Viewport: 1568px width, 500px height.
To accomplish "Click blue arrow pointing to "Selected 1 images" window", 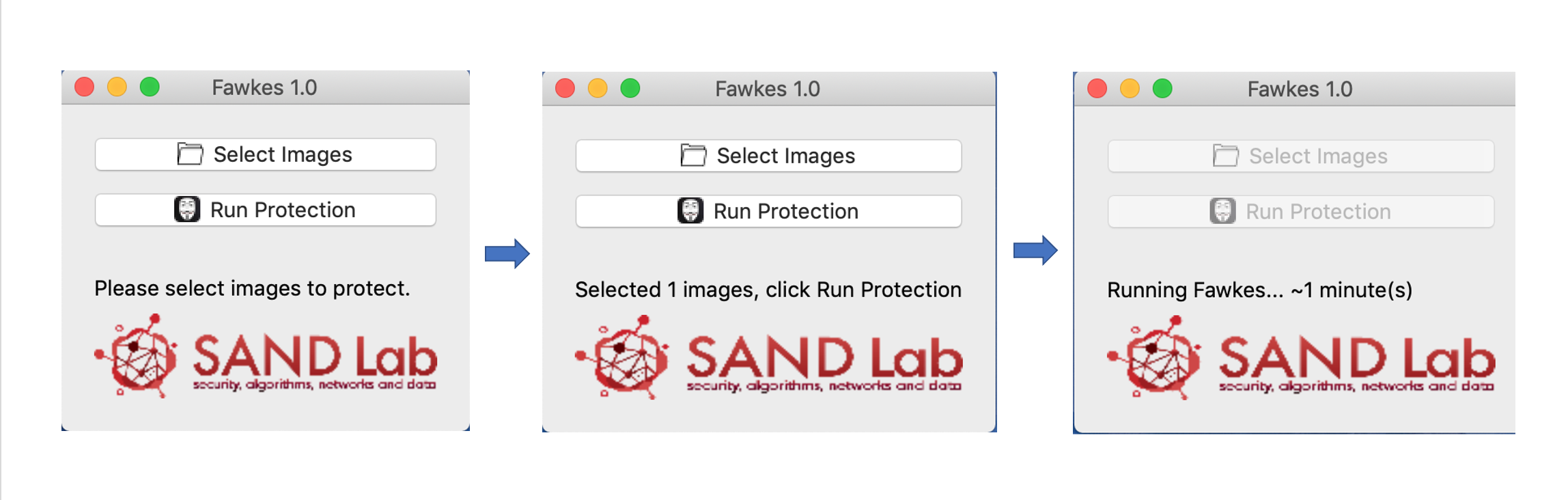I will tap(507, 254).
